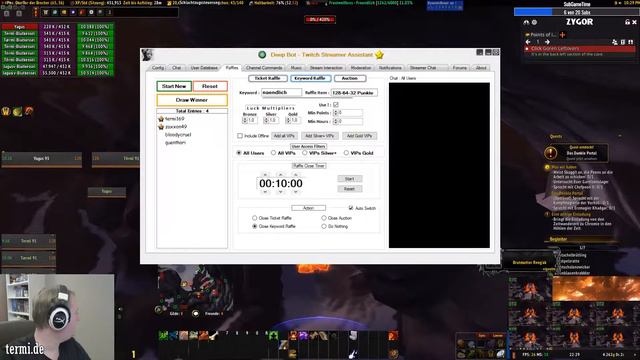Switch to Auction mode

350,78
